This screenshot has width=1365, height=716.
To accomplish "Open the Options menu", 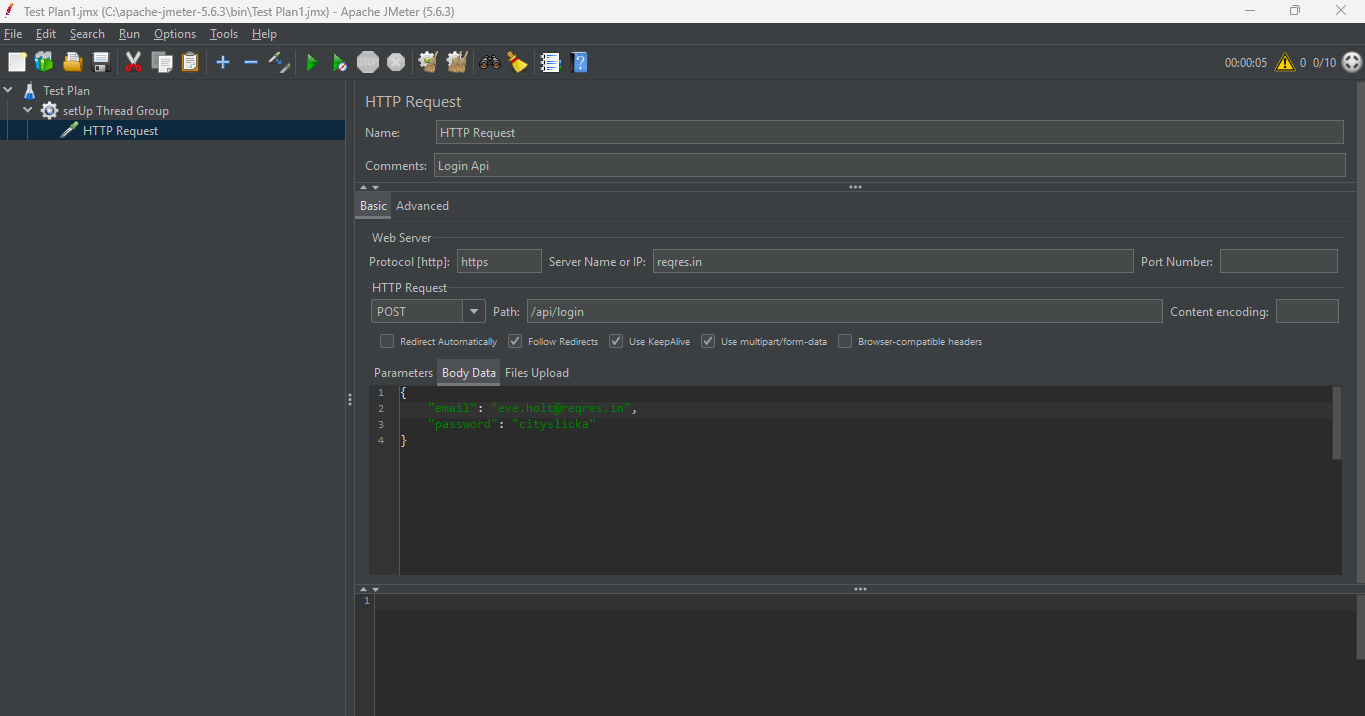I will (x=175, y=34).
